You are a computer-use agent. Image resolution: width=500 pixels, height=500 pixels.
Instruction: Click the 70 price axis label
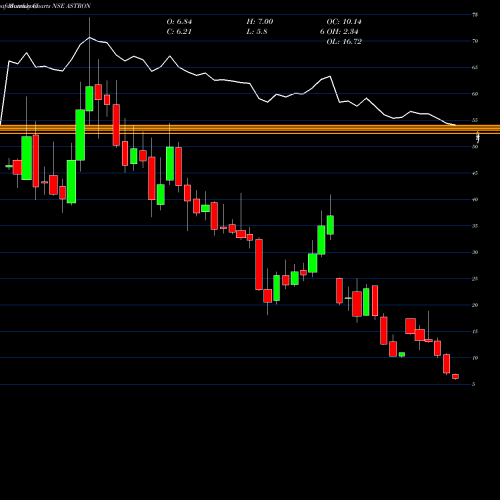[475, 41]
